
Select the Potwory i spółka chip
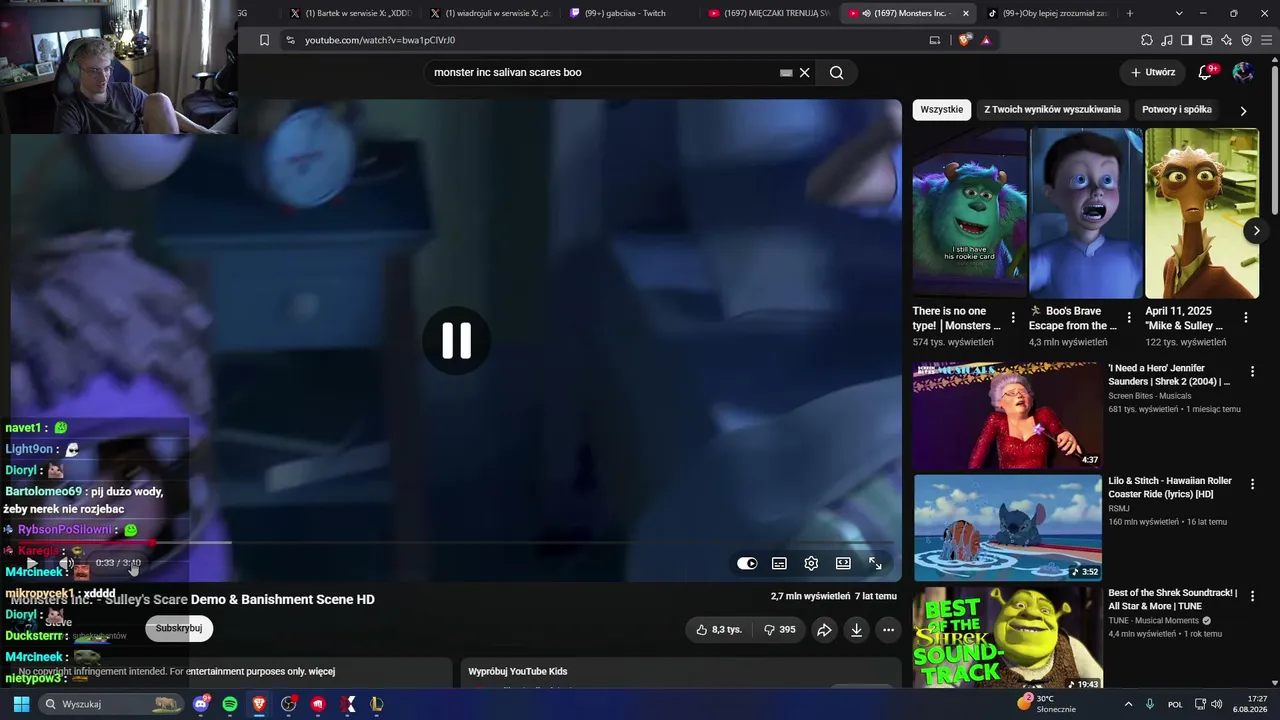pos(1177,110)
